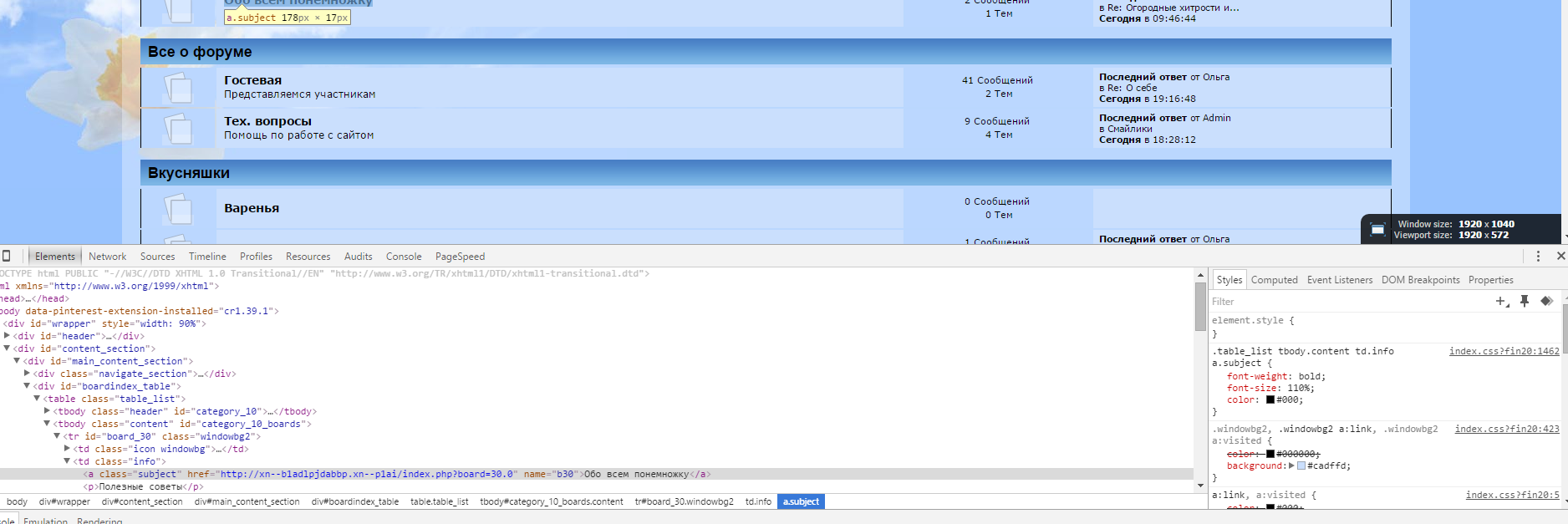Open the Console tab
1568x524 pixels.
click(x=404, y=257)
